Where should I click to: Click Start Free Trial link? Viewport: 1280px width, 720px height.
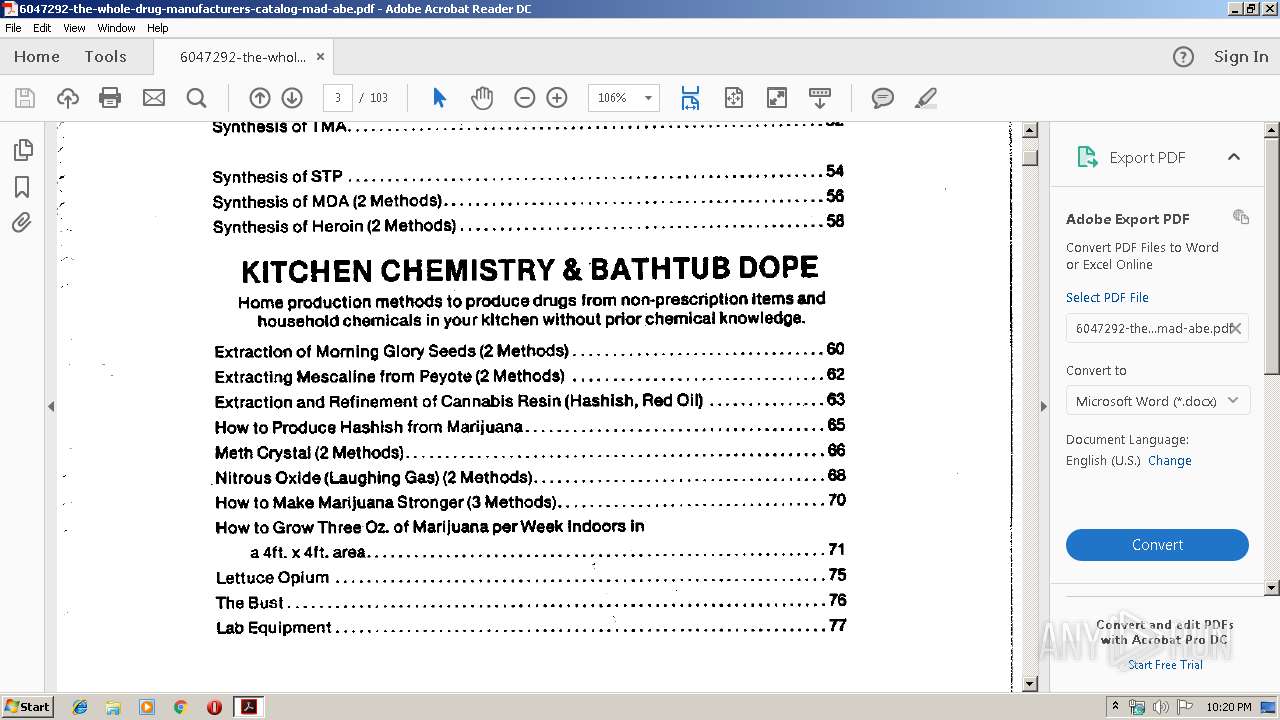(x=1165, y=665)
